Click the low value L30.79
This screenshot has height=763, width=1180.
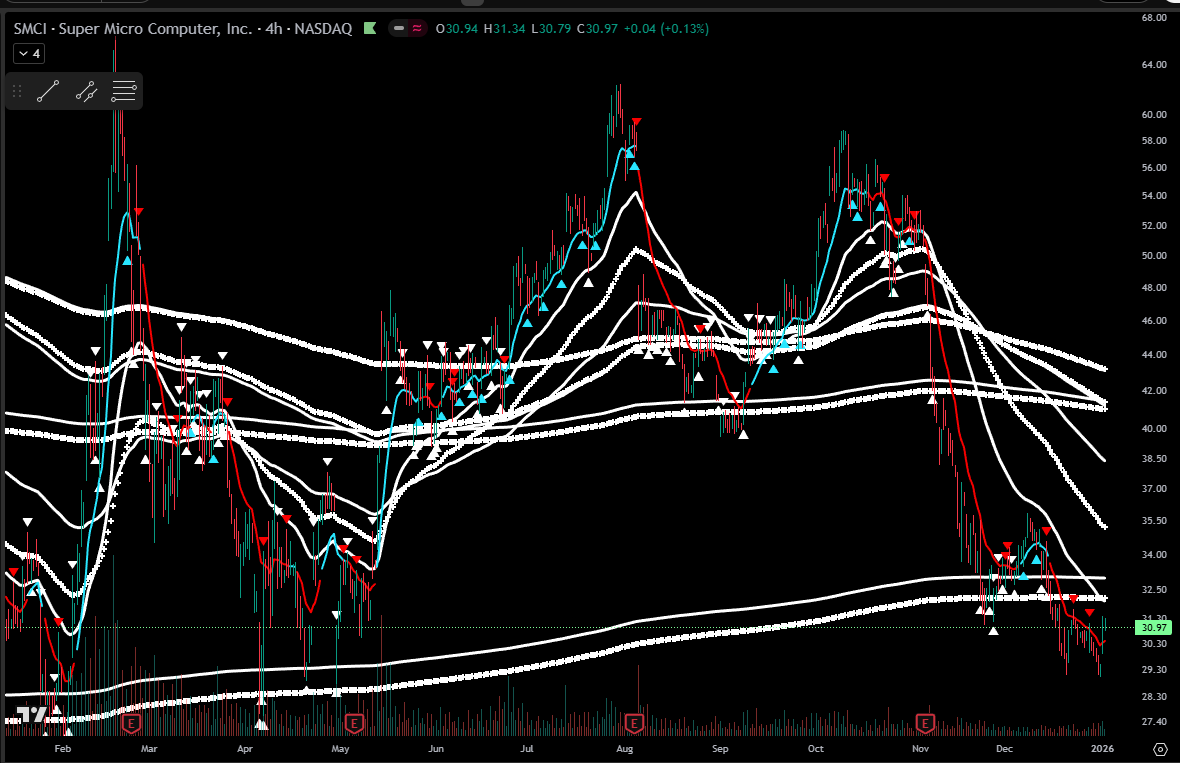(551, 29)
